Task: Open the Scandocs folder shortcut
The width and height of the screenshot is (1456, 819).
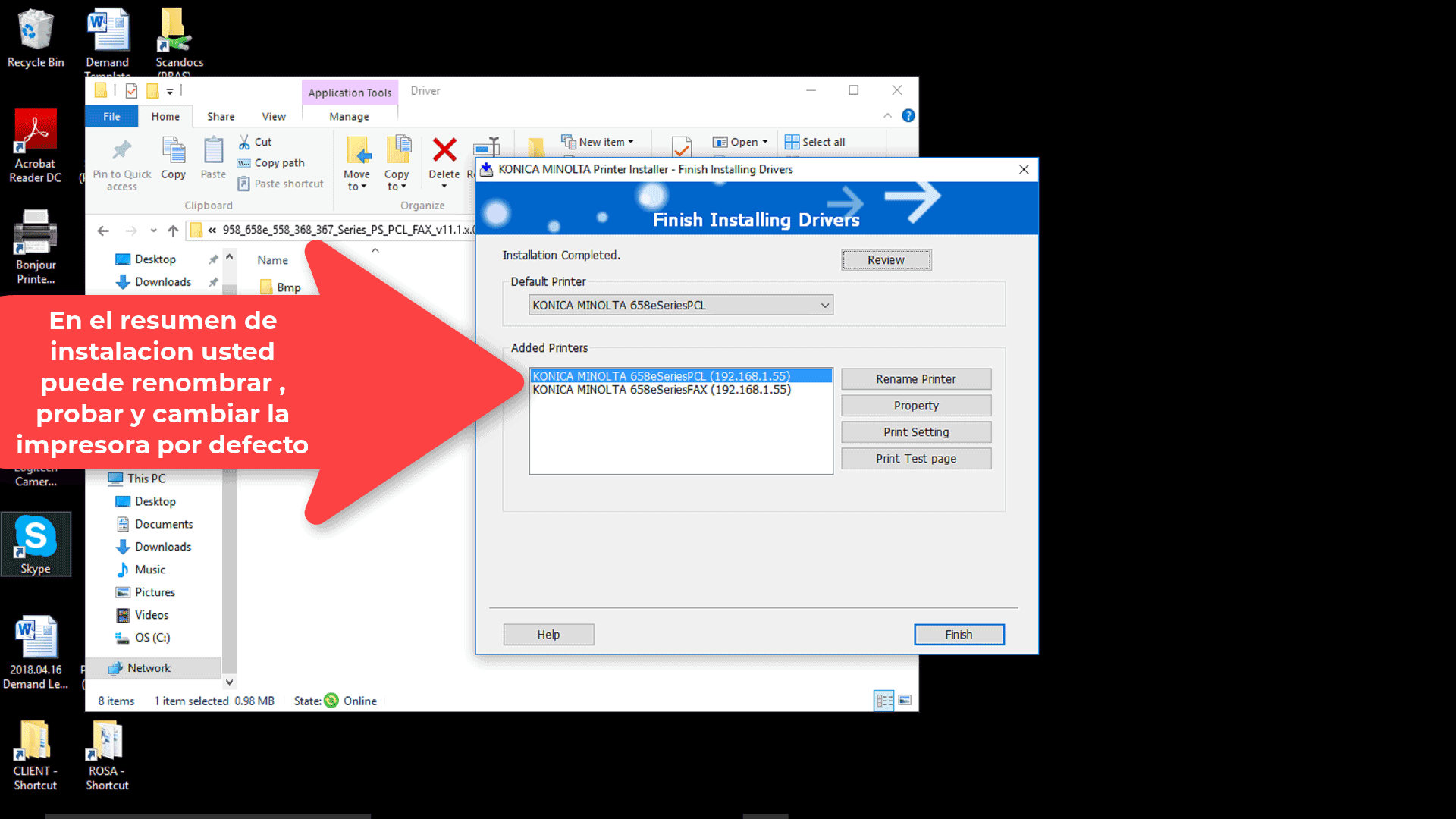Action: click(x=179, y=41)
